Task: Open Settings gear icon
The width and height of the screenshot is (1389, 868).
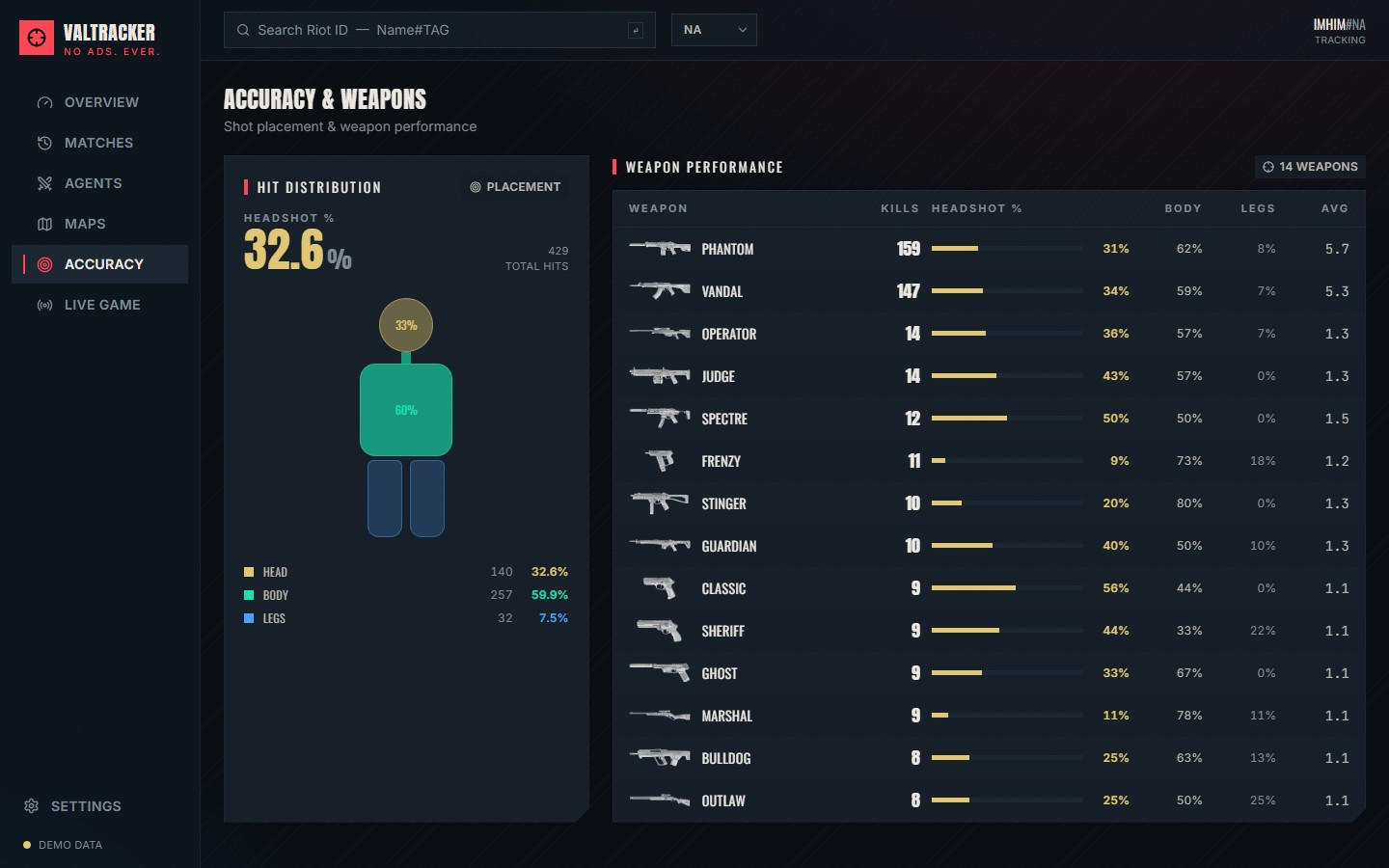Action: pyautogui.click(x=31, y=805)
